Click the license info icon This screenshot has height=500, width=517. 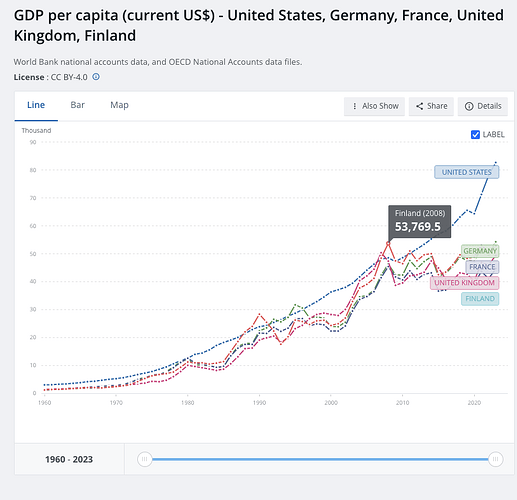(96, 77)
